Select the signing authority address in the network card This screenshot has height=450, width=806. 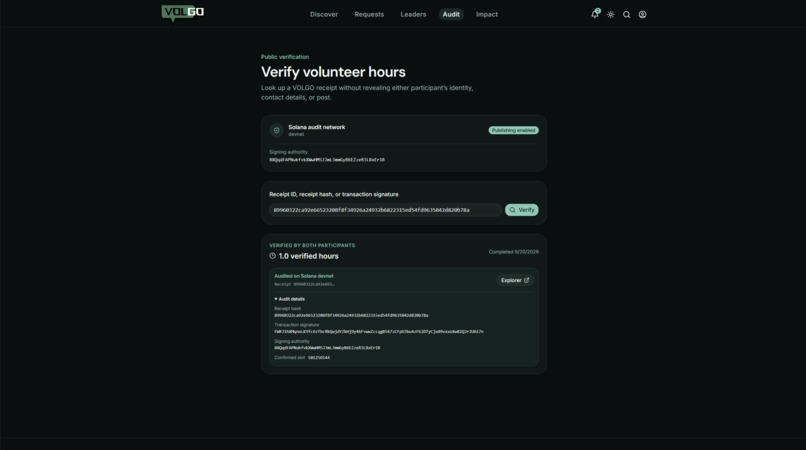[x=327, y=160]
